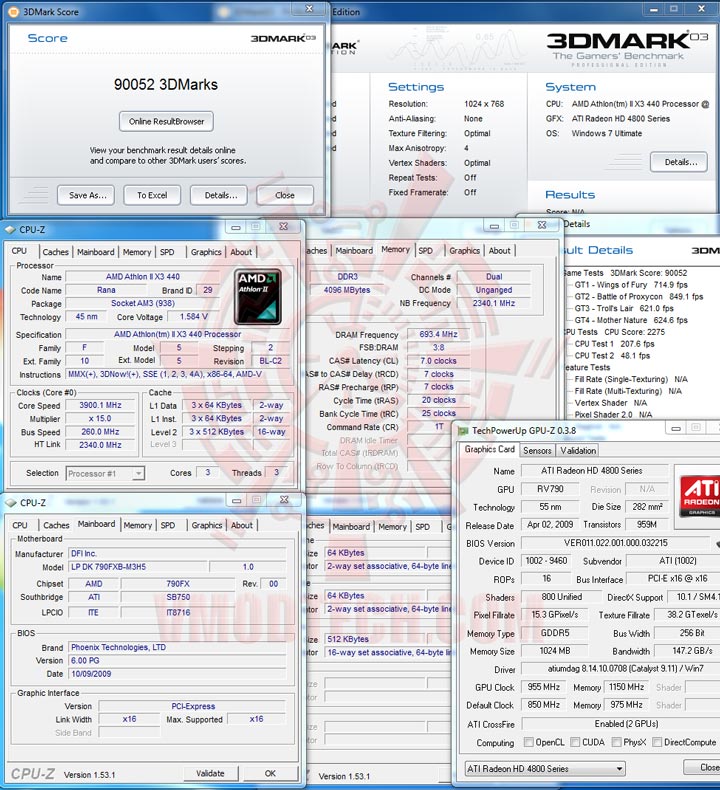Open Details in the 3DMark Score dialog
The image size is (720, 790).
coord(219,195)
